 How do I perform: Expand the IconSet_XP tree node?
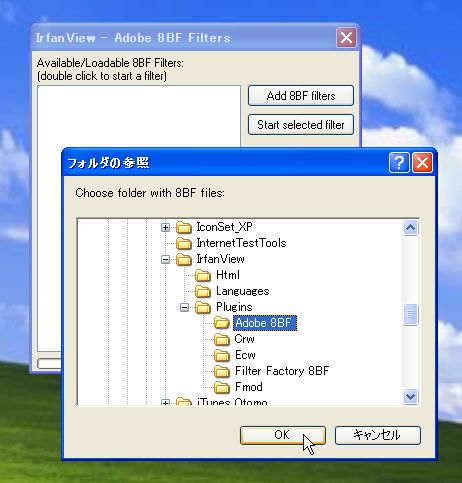tap(165, 227)
